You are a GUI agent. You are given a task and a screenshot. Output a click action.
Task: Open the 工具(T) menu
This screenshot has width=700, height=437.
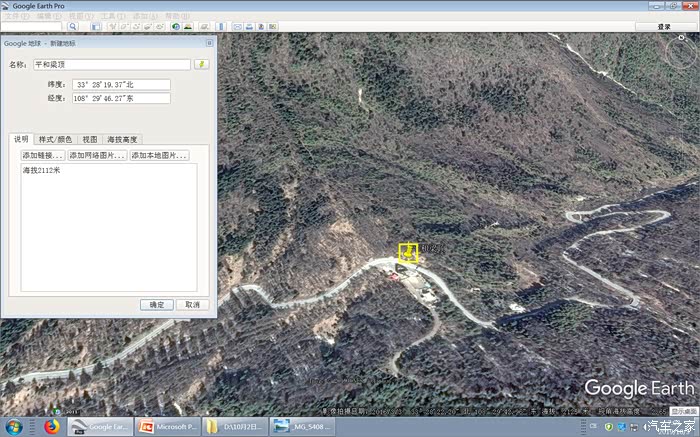pos(113,16)
